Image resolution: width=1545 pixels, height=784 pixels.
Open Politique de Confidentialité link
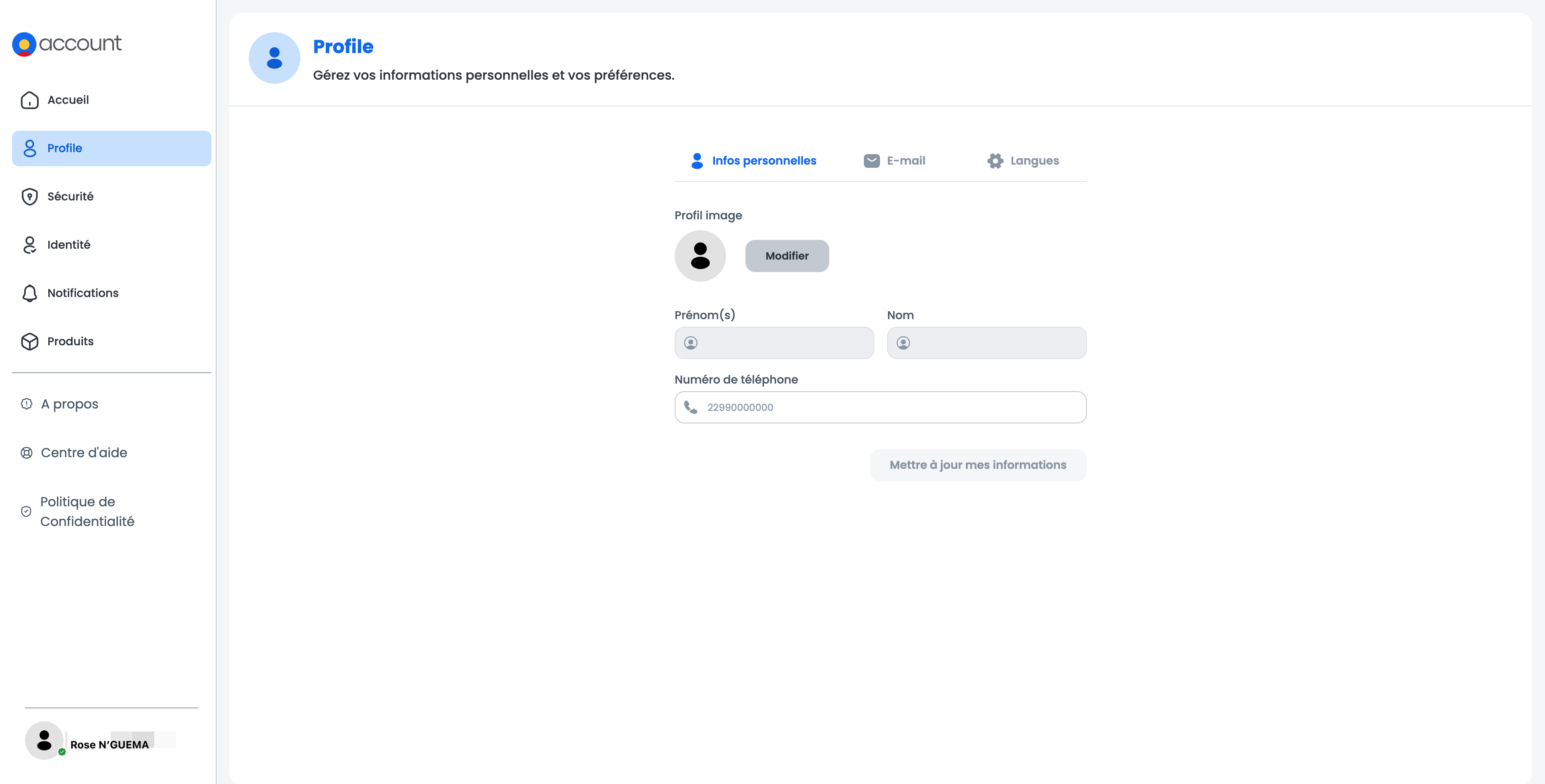(87, 512)
